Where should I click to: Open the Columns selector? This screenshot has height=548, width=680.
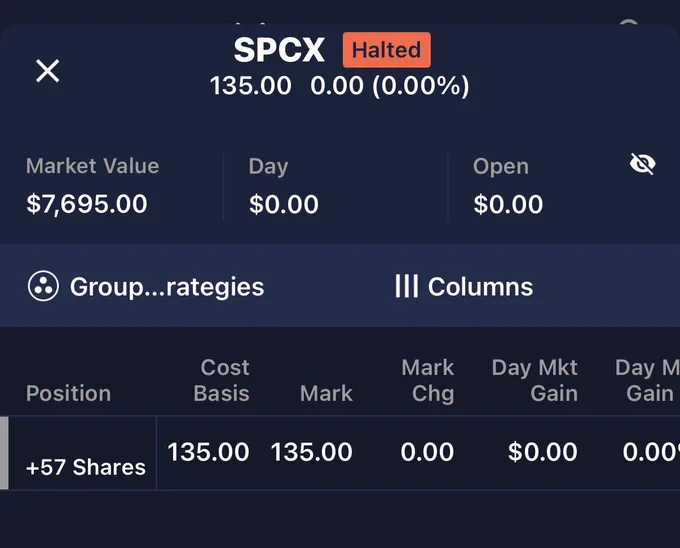(480, 287)
